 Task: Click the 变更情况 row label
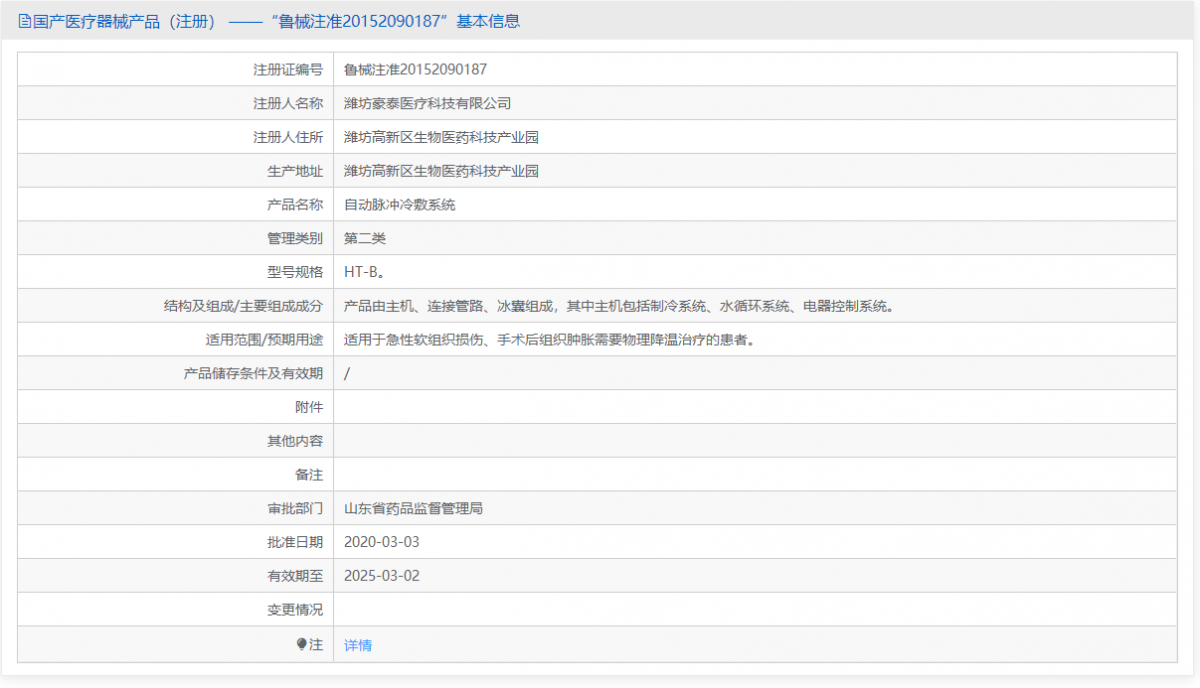coord(295,609)
